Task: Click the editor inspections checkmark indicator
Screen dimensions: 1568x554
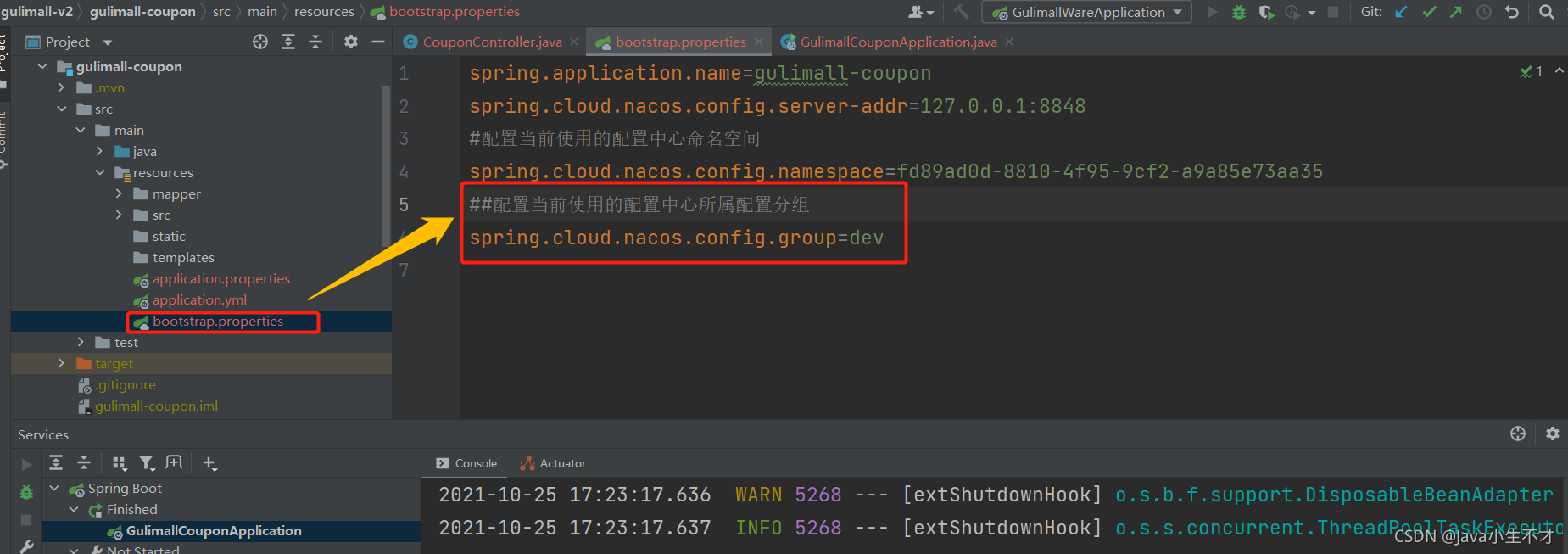Action: coord(1532,71)
